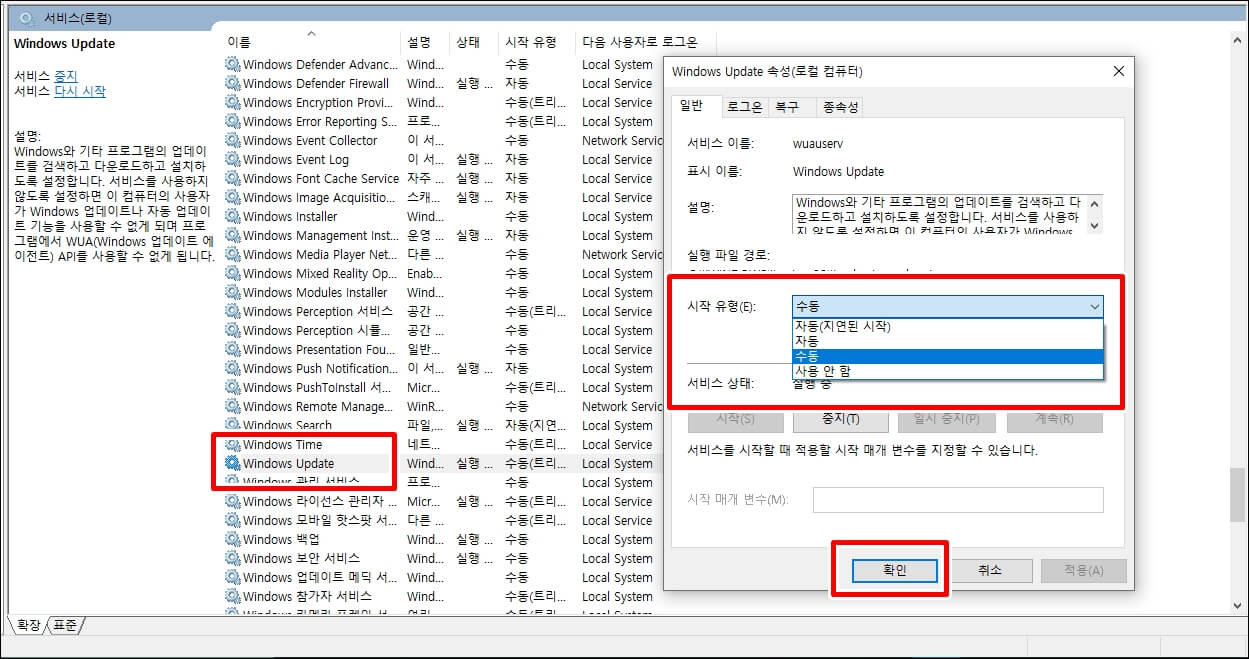Click gear icon of Windows Media Player Net
The image size is (1249, 659).
tap(233, 255)
